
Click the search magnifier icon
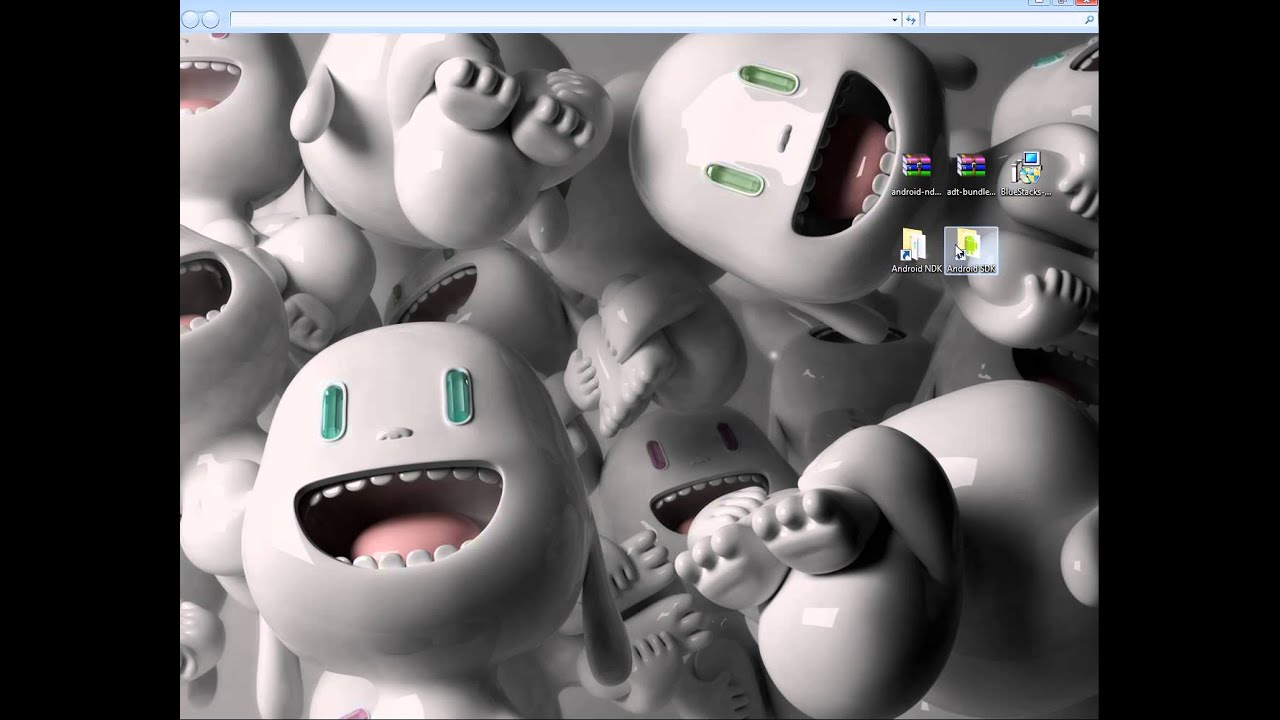[1089, 19]
